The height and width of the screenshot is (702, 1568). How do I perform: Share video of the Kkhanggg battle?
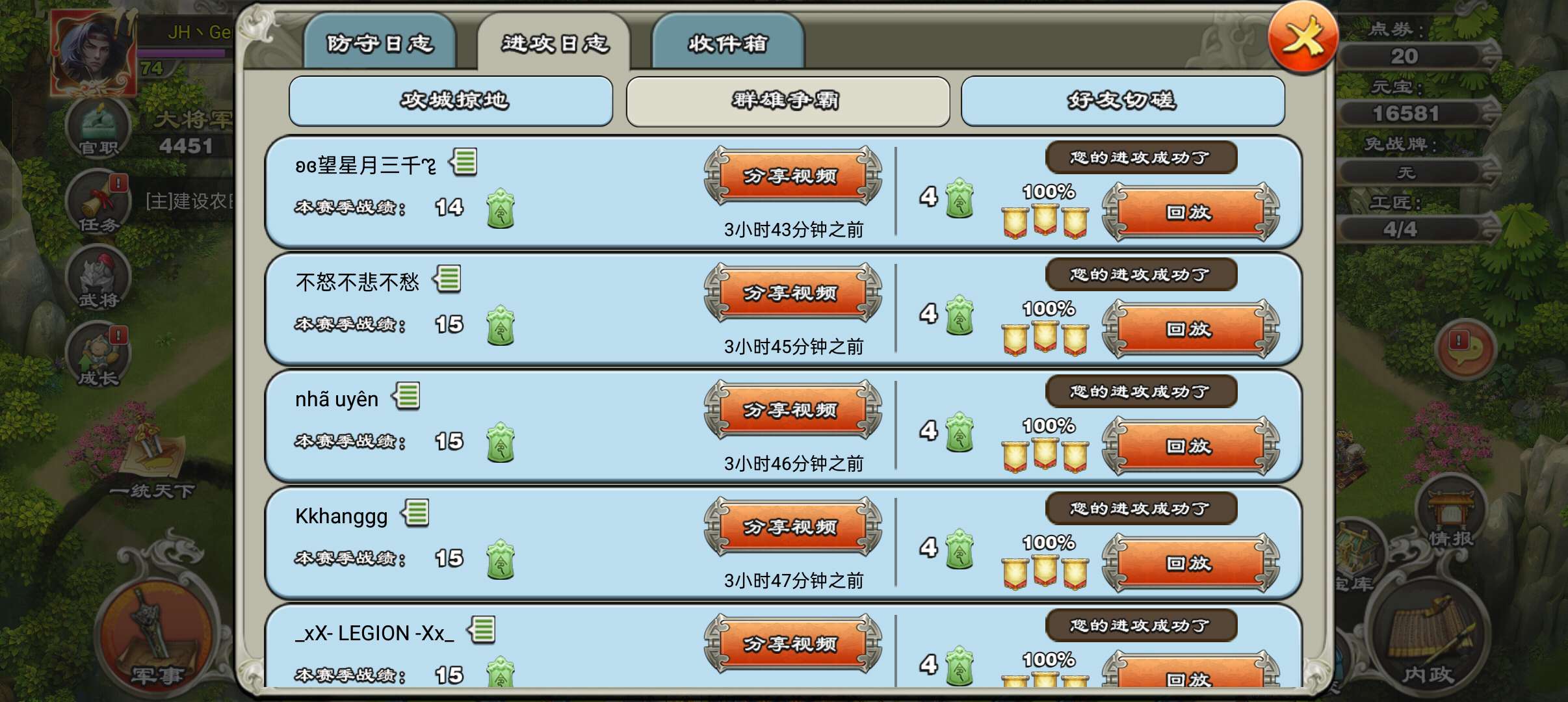pos(792,527)
